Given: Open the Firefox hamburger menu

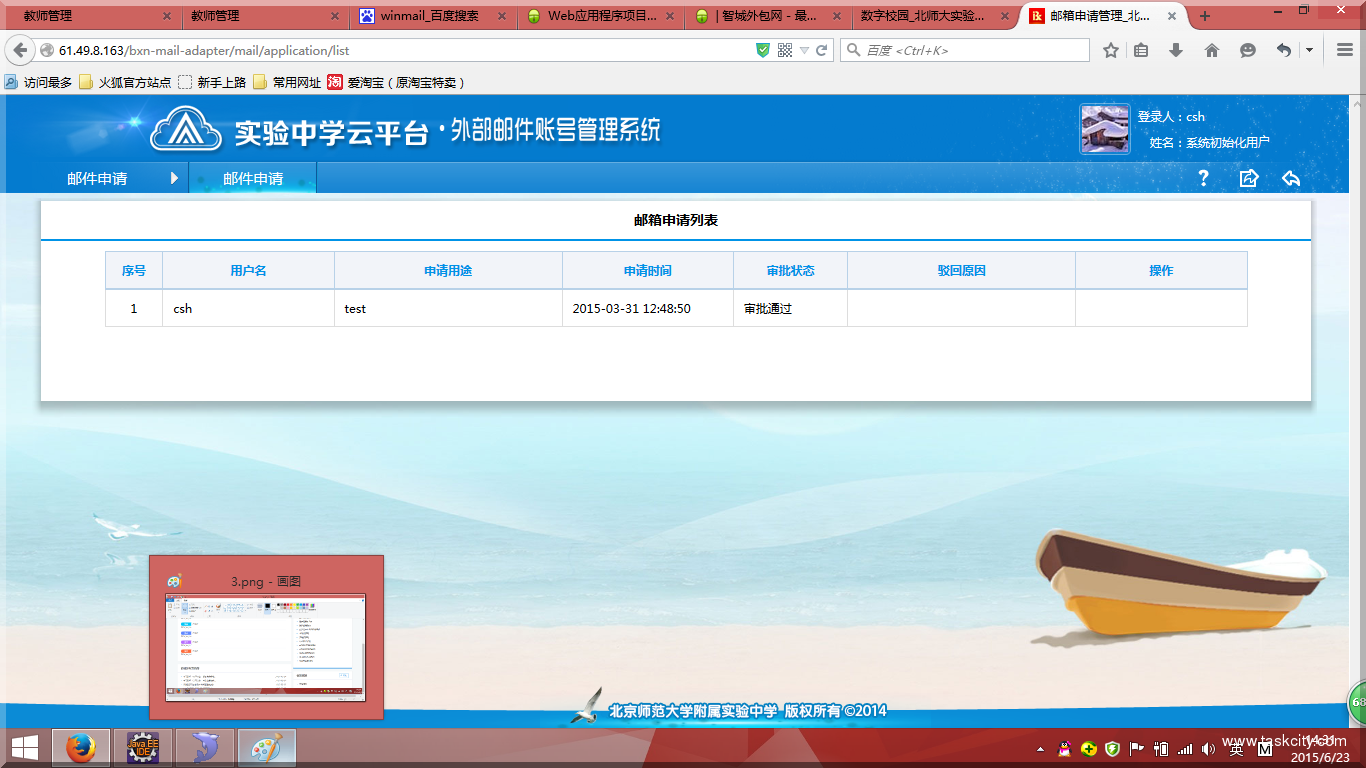Looking at the screenshot, I should (x=1345, y=50).
